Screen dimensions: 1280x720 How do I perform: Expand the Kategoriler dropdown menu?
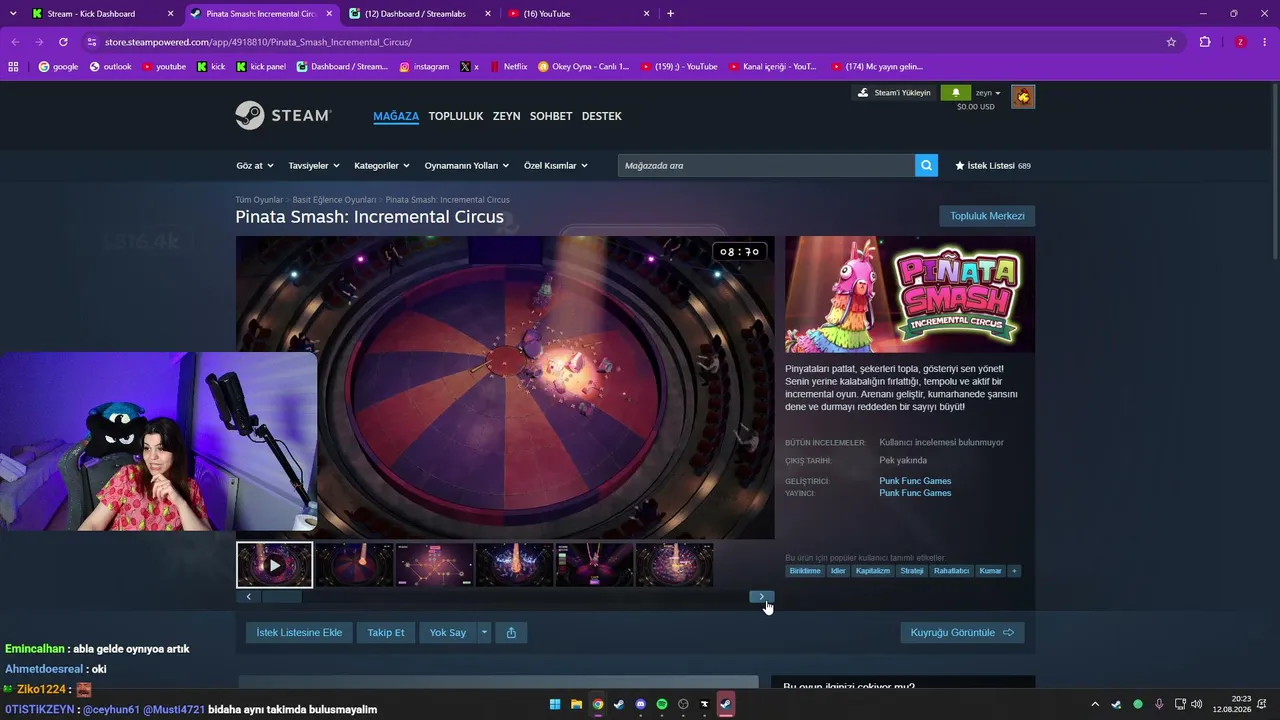tap(382, 166)
